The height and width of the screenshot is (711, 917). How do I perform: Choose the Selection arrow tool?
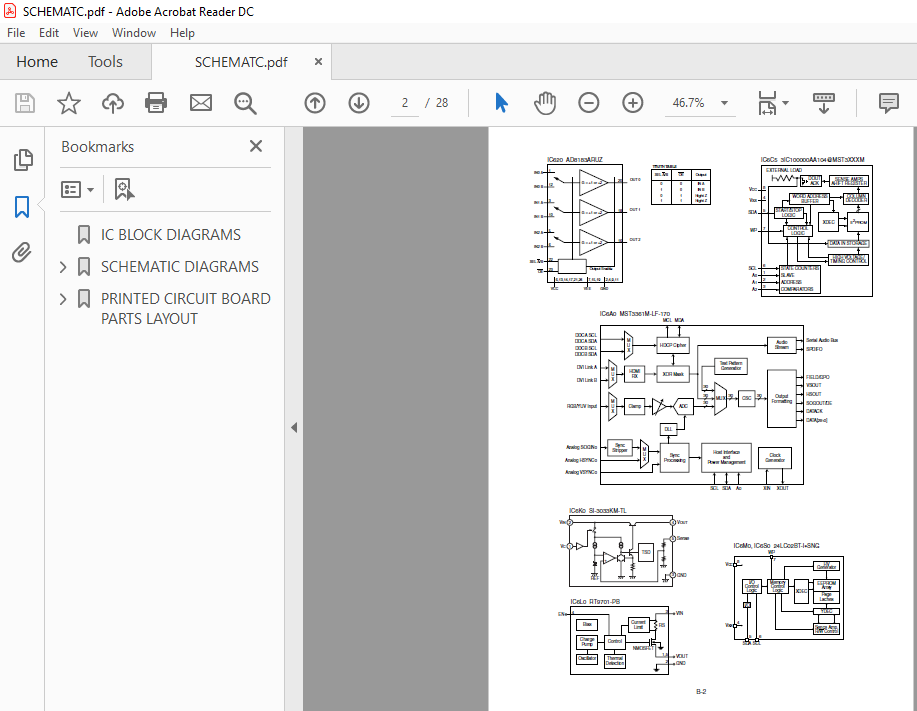[x=501, y=103]
